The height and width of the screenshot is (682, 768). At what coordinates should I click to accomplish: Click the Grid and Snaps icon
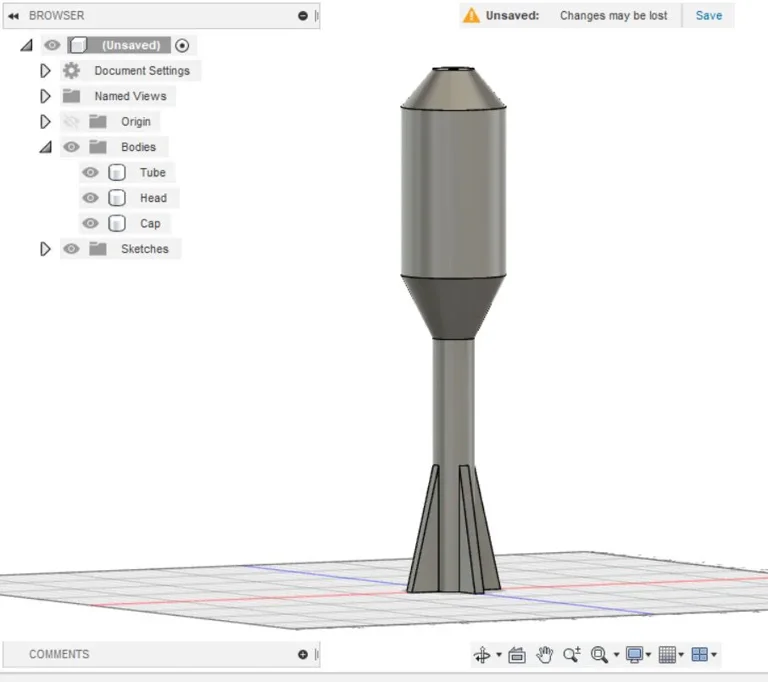click(x=669, y=655)
